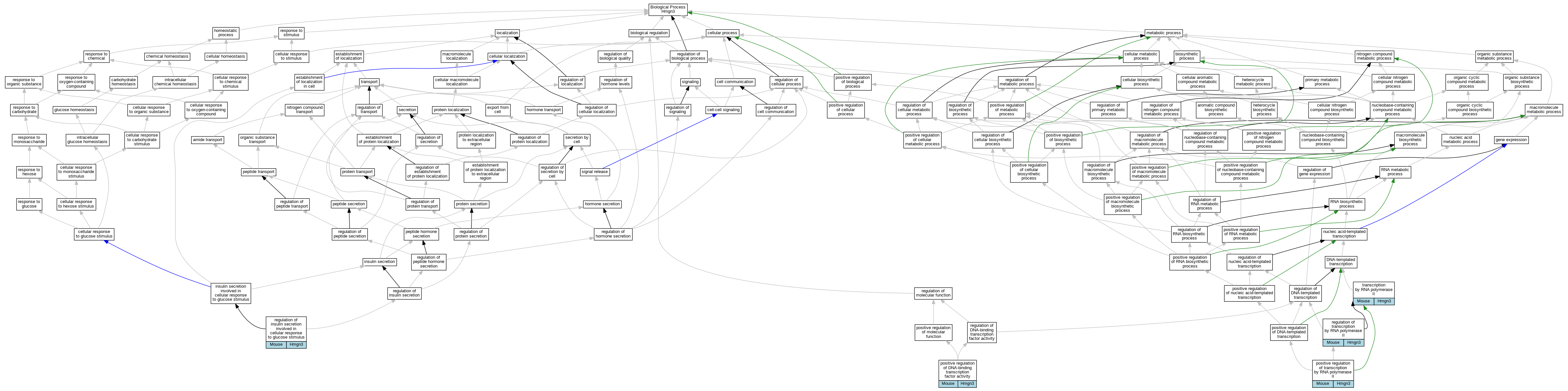Click Hmgn3 under positive DNA-binding transcription factor activity node
1568x391 pixels.
[967, 384]
